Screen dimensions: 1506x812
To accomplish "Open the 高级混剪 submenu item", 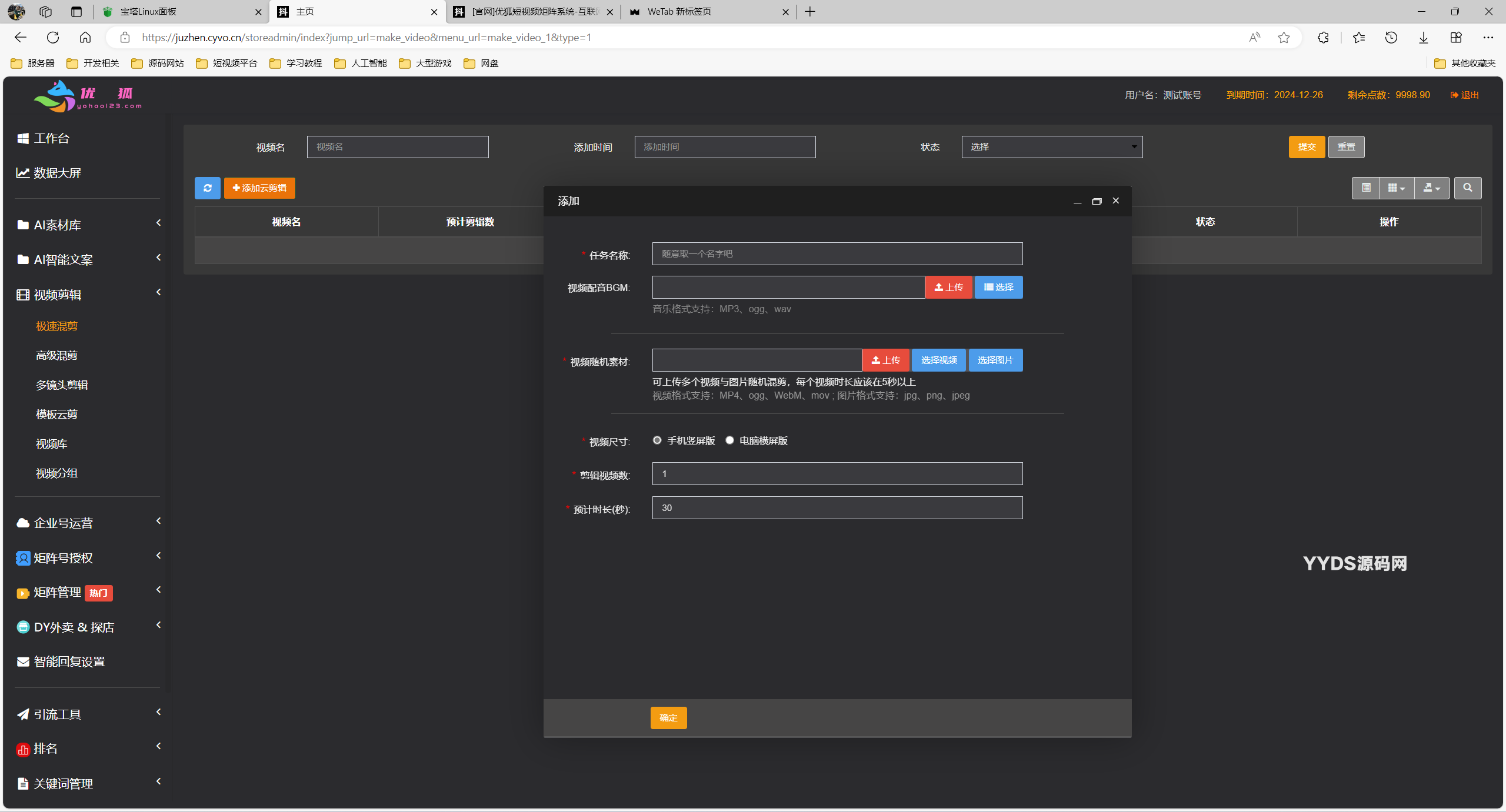I will tap(56, 355).
